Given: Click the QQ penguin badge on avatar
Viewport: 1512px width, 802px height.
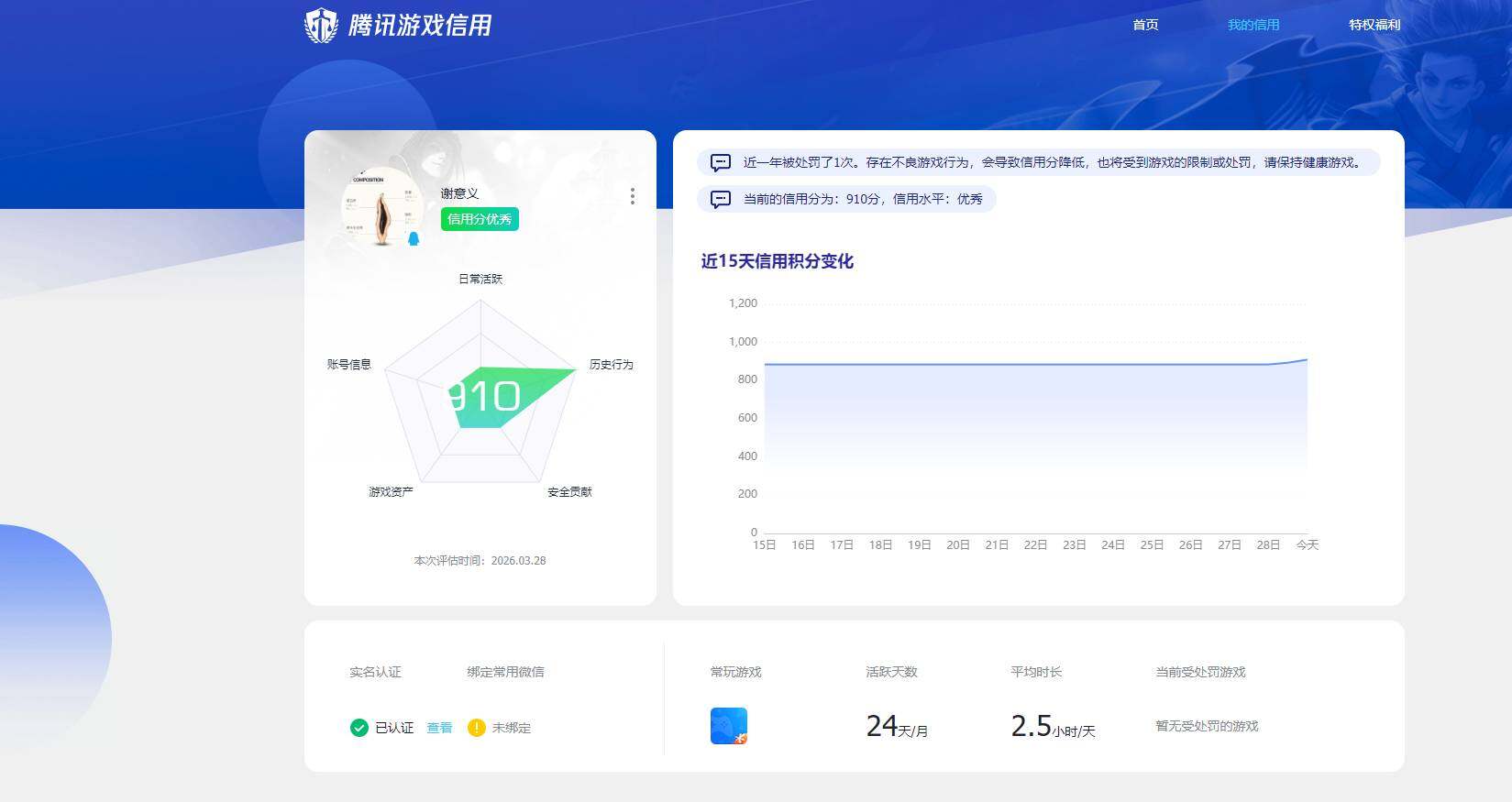Looking at the screenshot, I should [414, 238].
